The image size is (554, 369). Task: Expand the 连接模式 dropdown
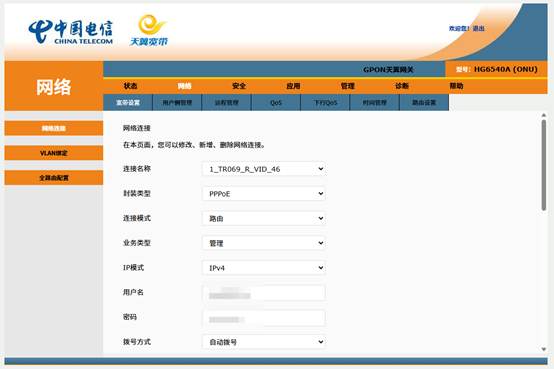click(x=264, y=218)
